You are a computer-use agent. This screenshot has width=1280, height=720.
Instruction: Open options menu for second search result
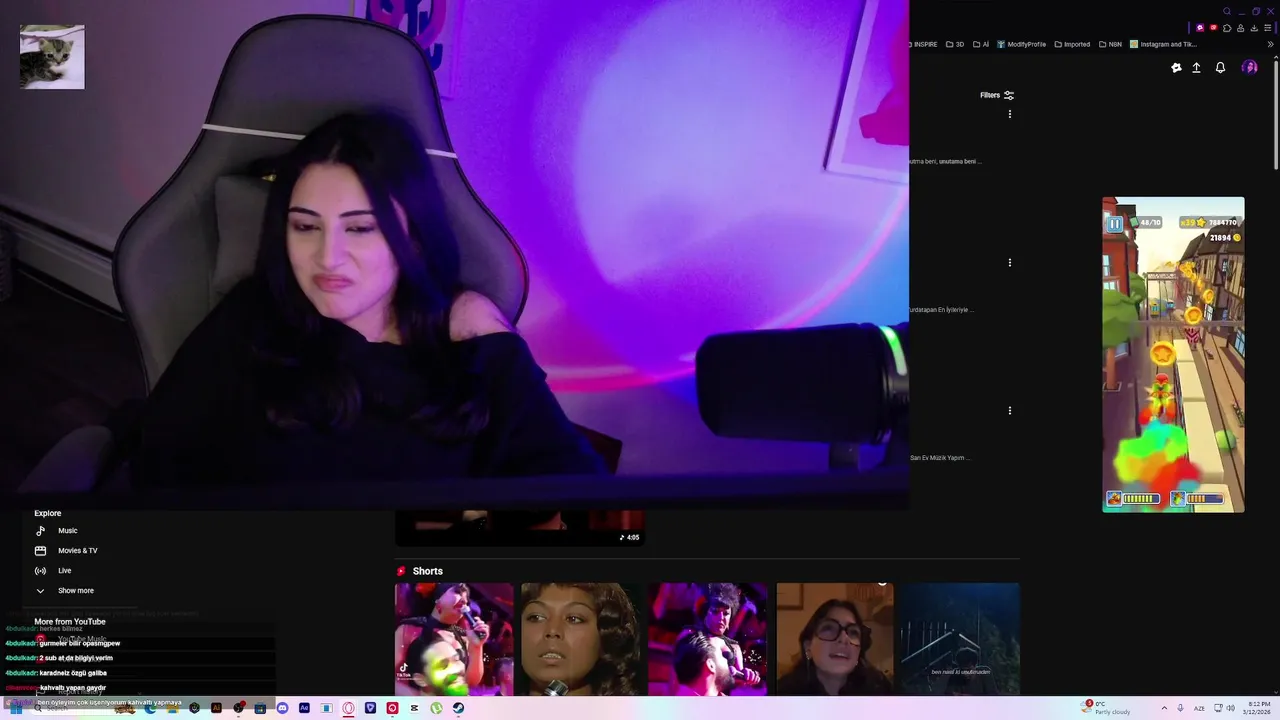(x=1009, y=262)
